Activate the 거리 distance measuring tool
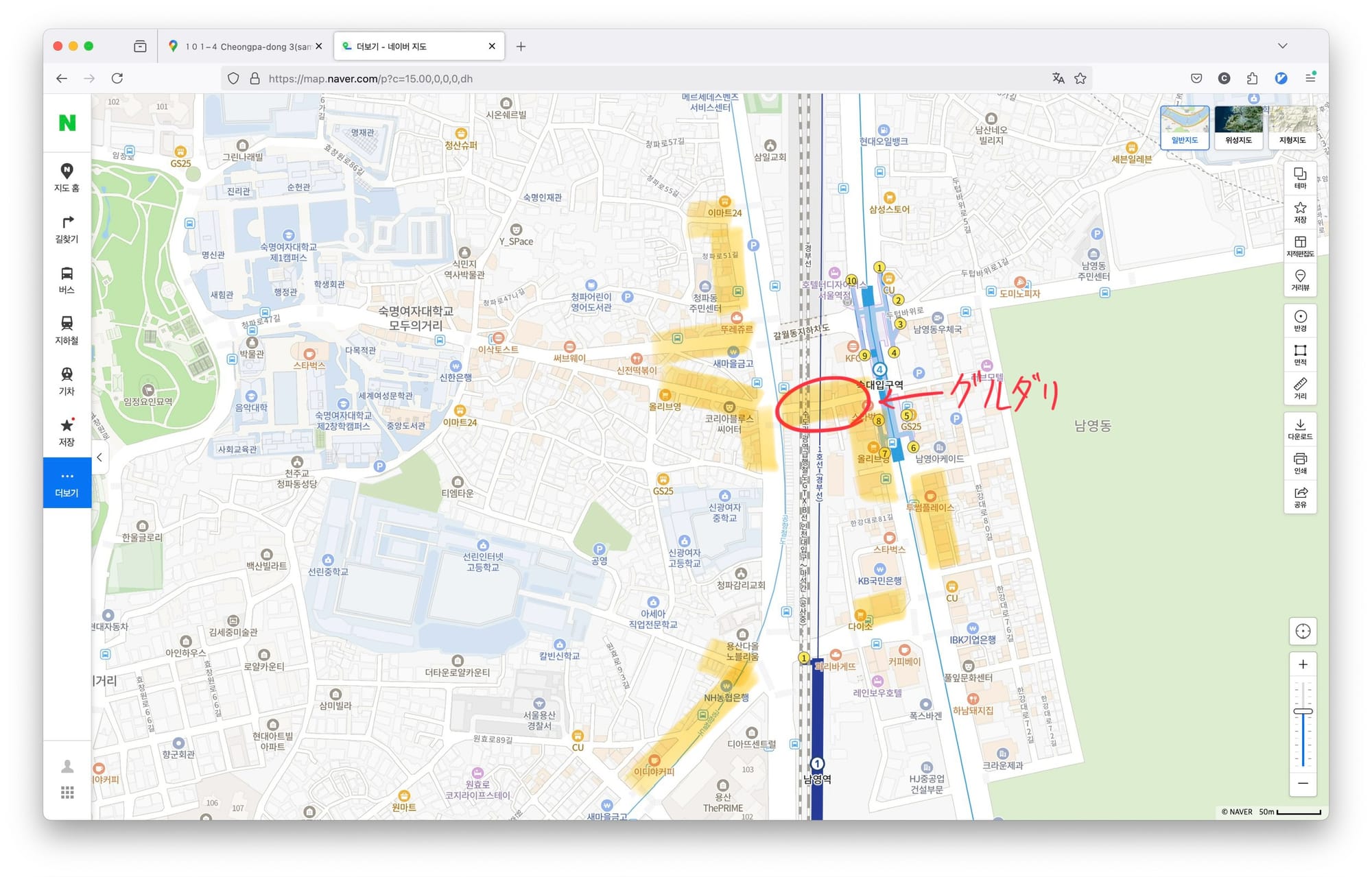Screen dimensions: 1372x877 coord(1300,388)
